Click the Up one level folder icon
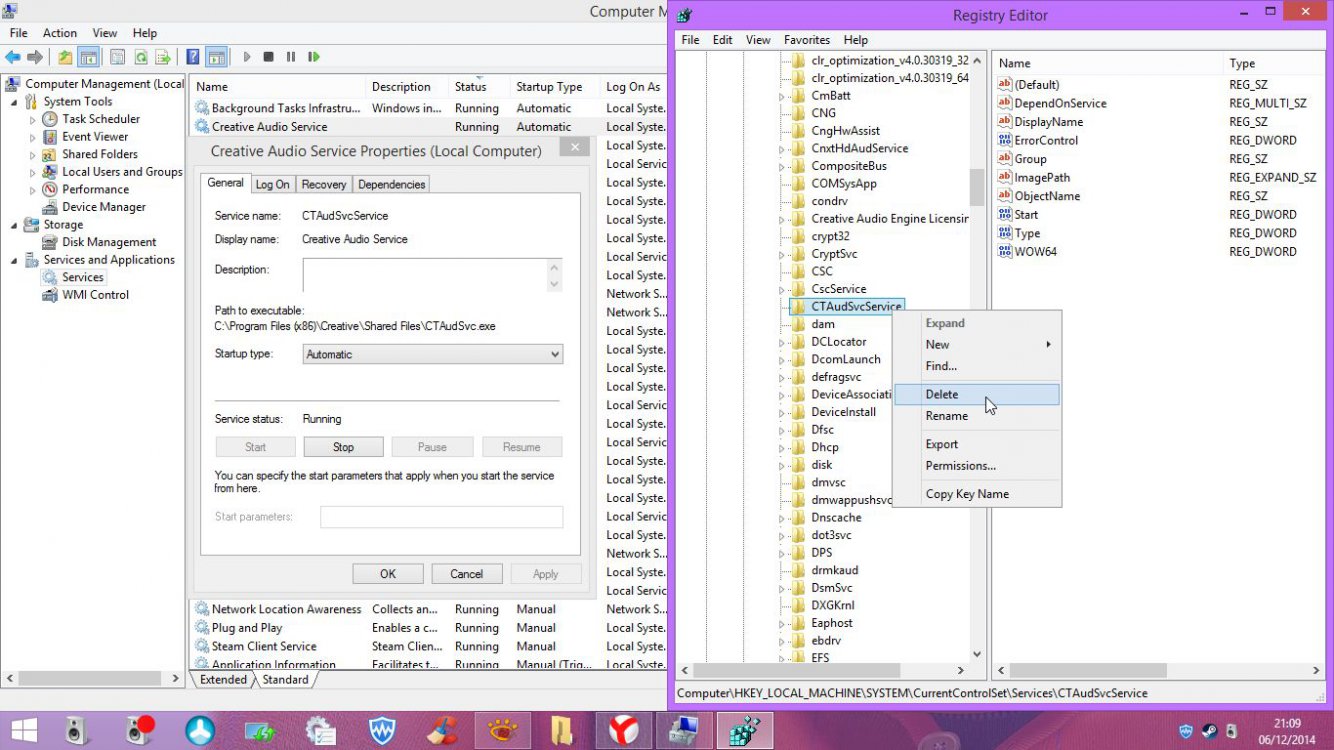The height and width of the screenshot is (750, 1334). 65,57
